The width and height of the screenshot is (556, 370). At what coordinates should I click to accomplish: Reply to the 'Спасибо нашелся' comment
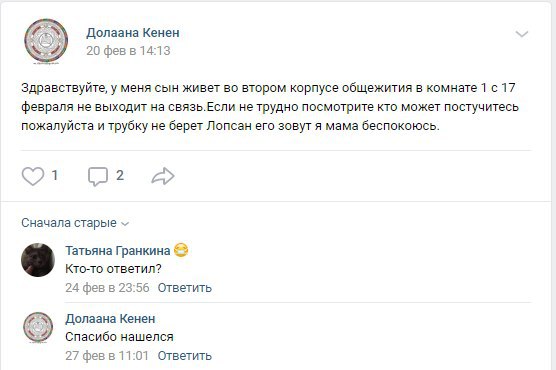coord(185,355)
